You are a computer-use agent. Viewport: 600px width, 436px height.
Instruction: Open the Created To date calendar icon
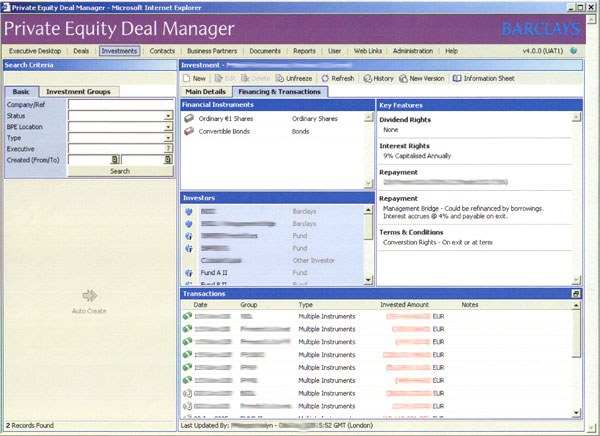click(x=168, y=160)
